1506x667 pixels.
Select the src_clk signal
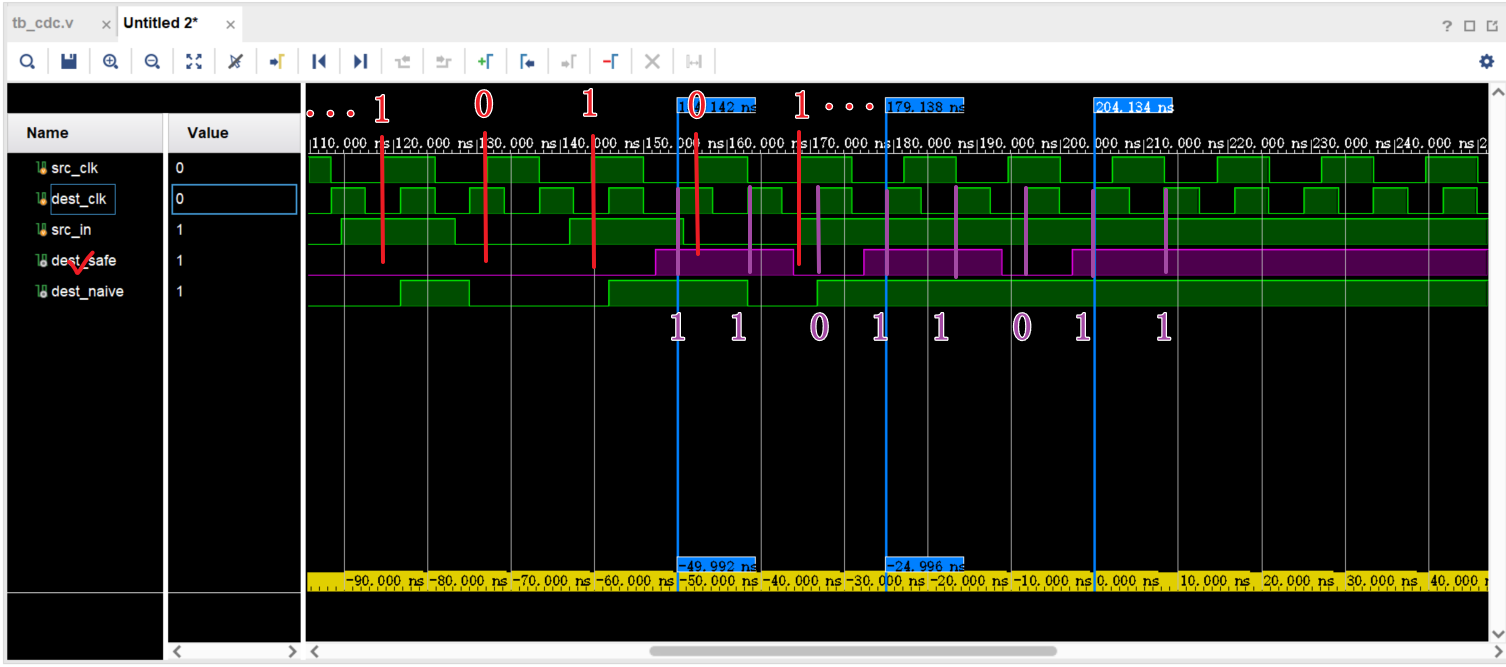(x=74, y=168)
